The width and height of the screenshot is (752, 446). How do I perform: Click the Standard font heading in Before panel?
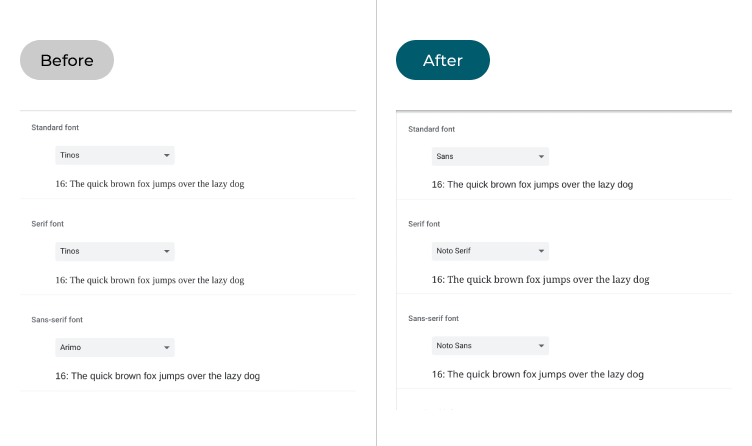pos(55,128)
